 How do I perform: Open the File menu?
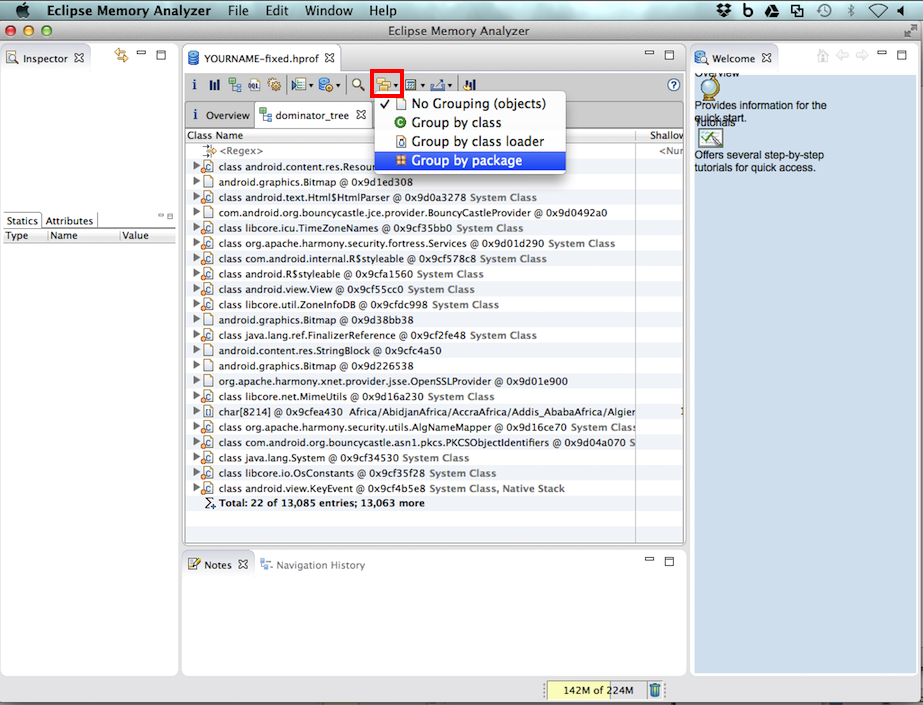238,11
